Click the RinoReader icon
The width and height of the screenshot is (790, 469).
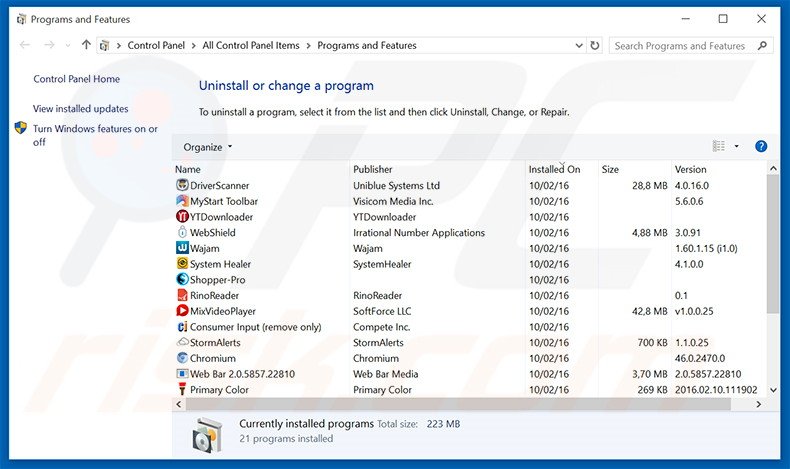tap(182, 295)
